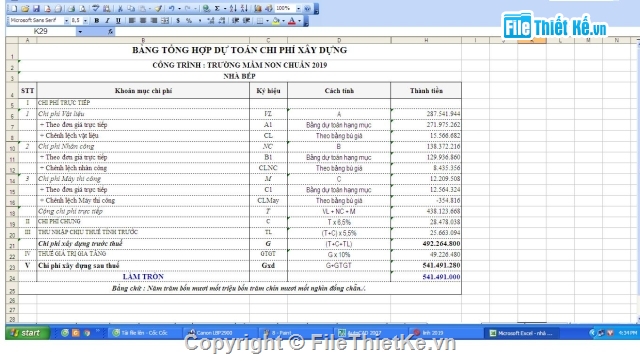Toggle center alignment
The width and height of the screenshot is (640, 361).
[143, 20]
